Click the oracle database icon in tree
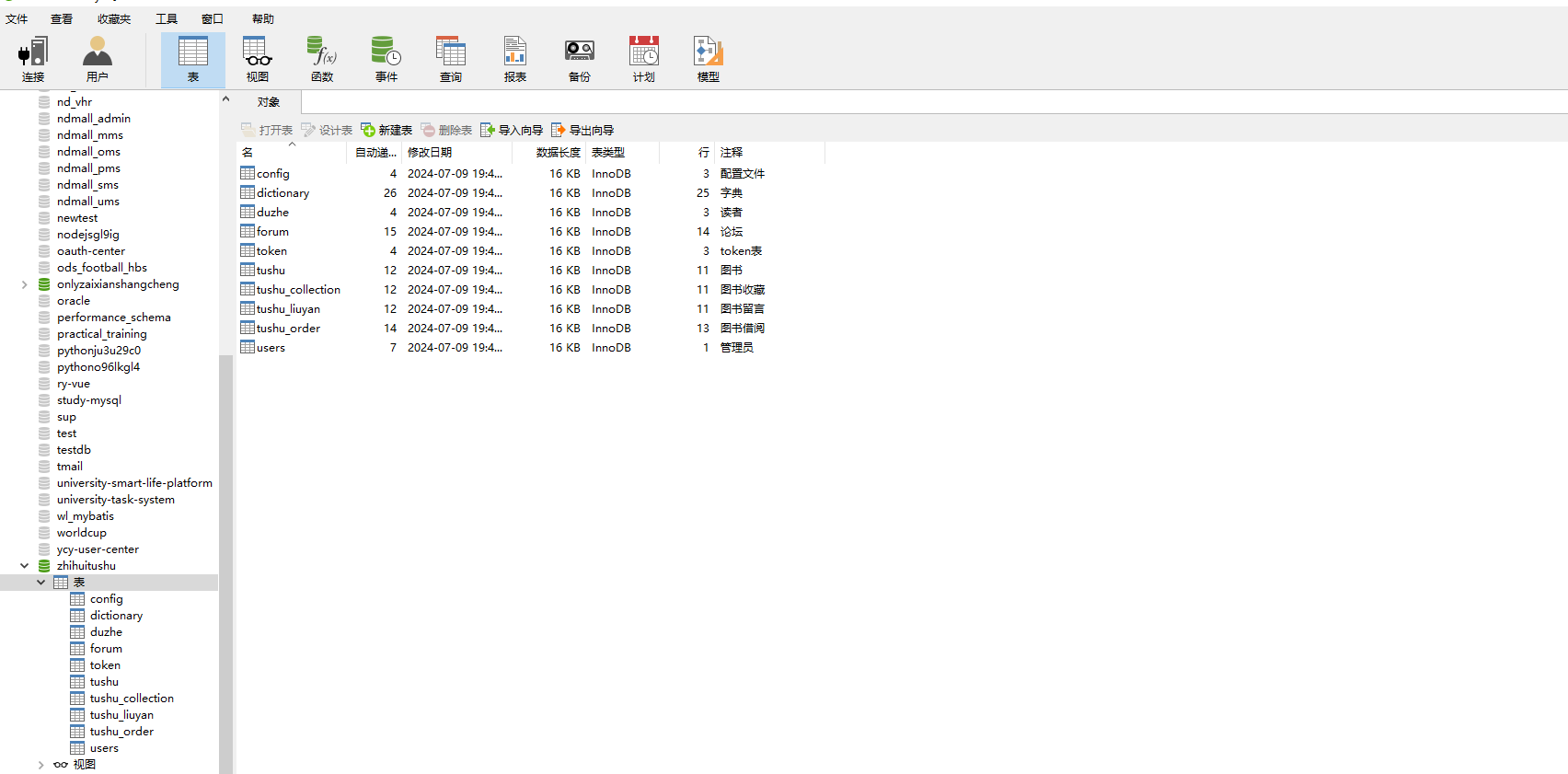This screenshot has width=1568, height=774. pos(44,301)
